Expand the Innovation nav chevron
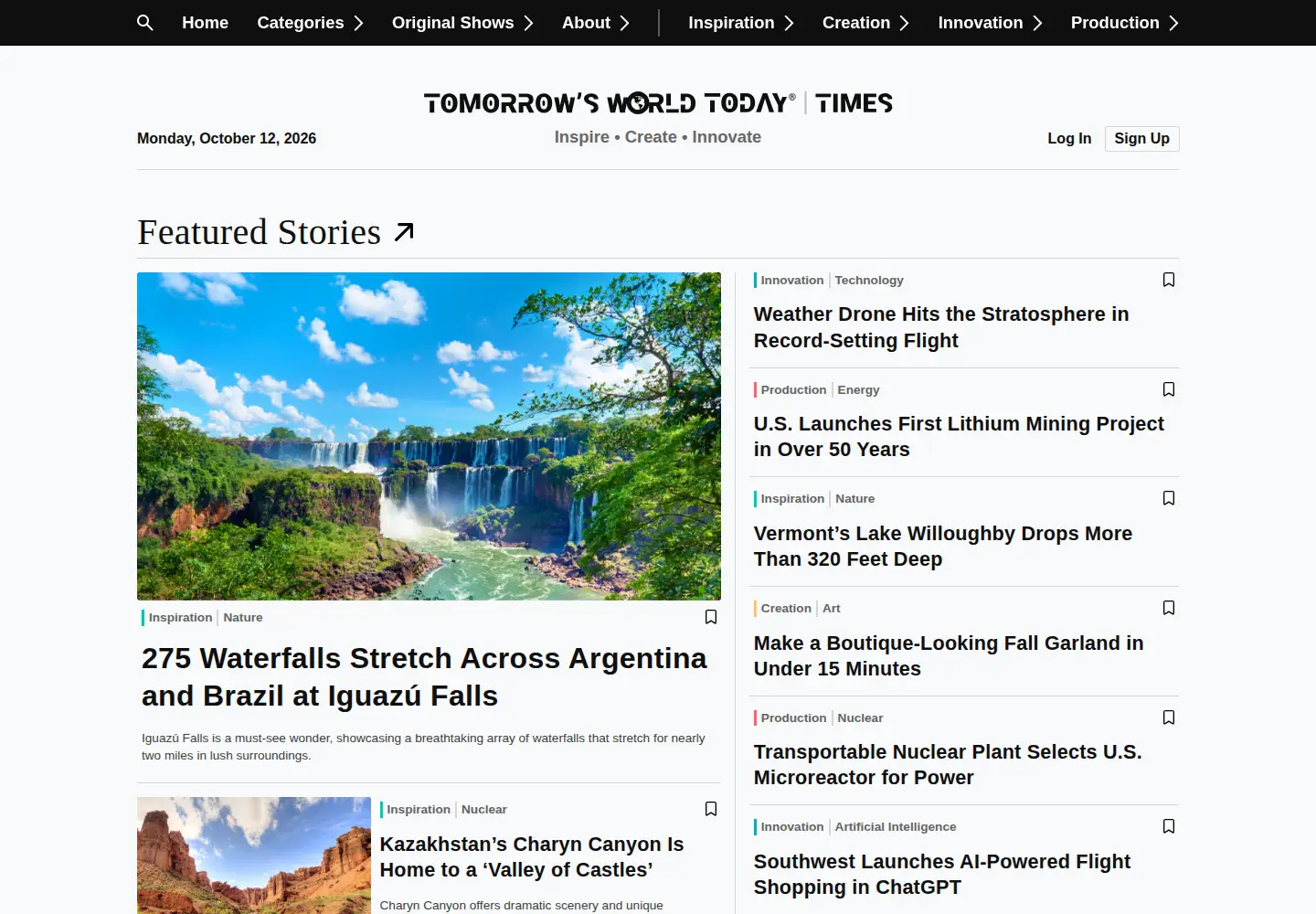1316x914 pixels. [x=1037, y=23]
